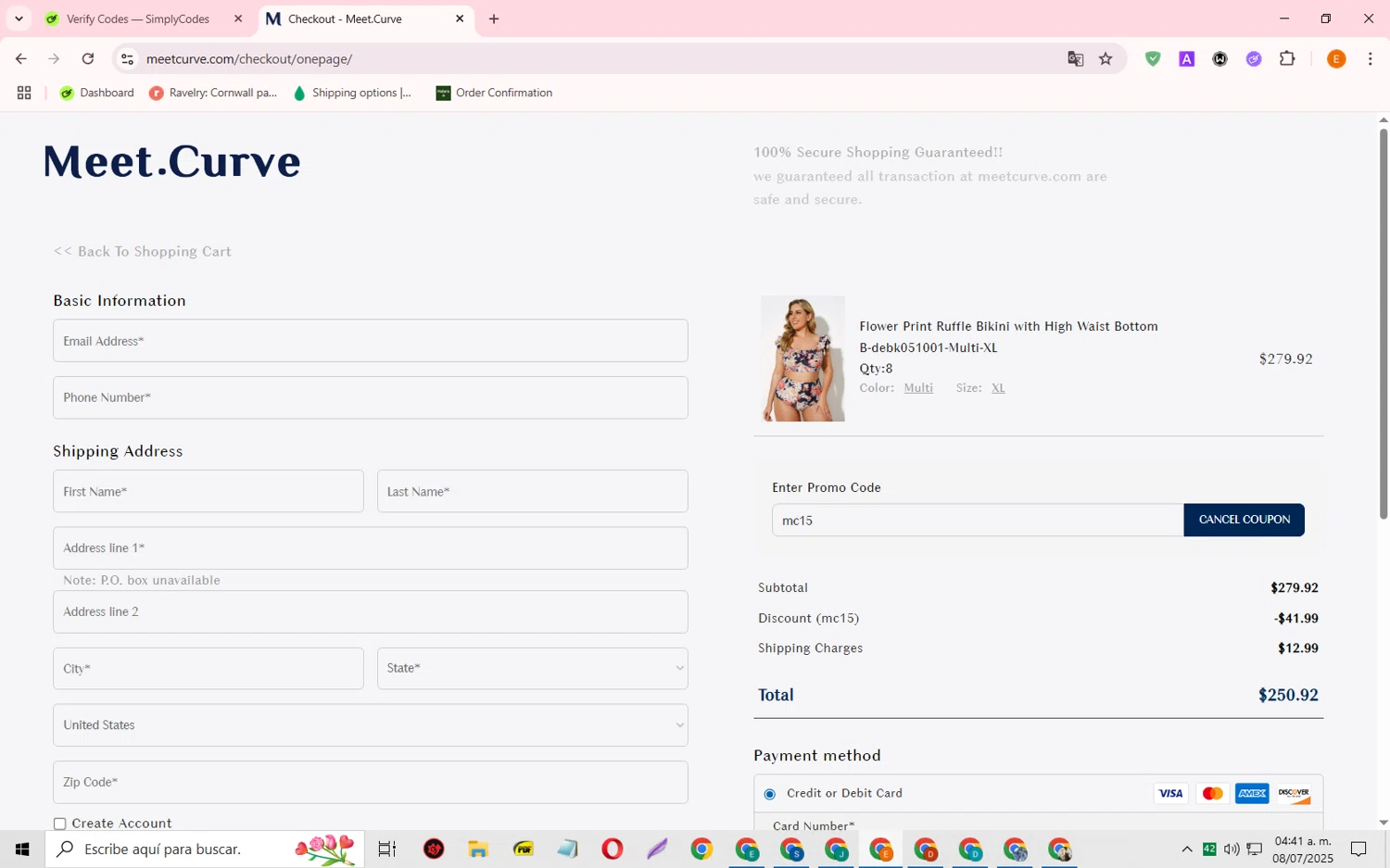Open Chrome three-dot menu

(x=1370, y=59)
